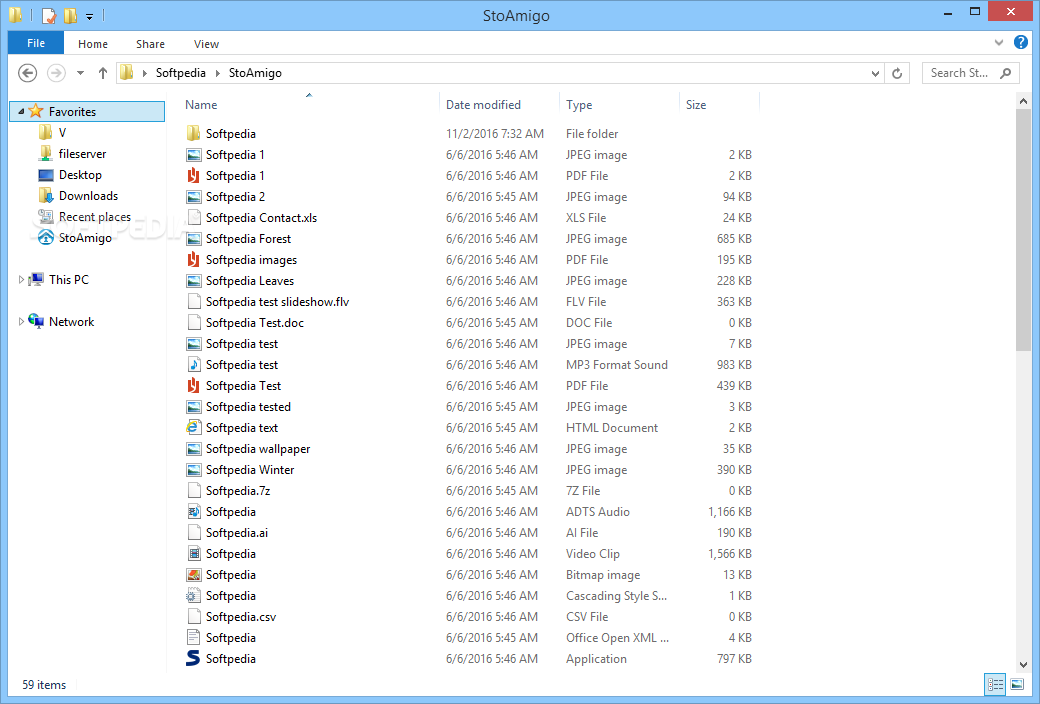Switch to the Share ribbon tab
The image size is (1040, 704).
(x=151, y=44)
